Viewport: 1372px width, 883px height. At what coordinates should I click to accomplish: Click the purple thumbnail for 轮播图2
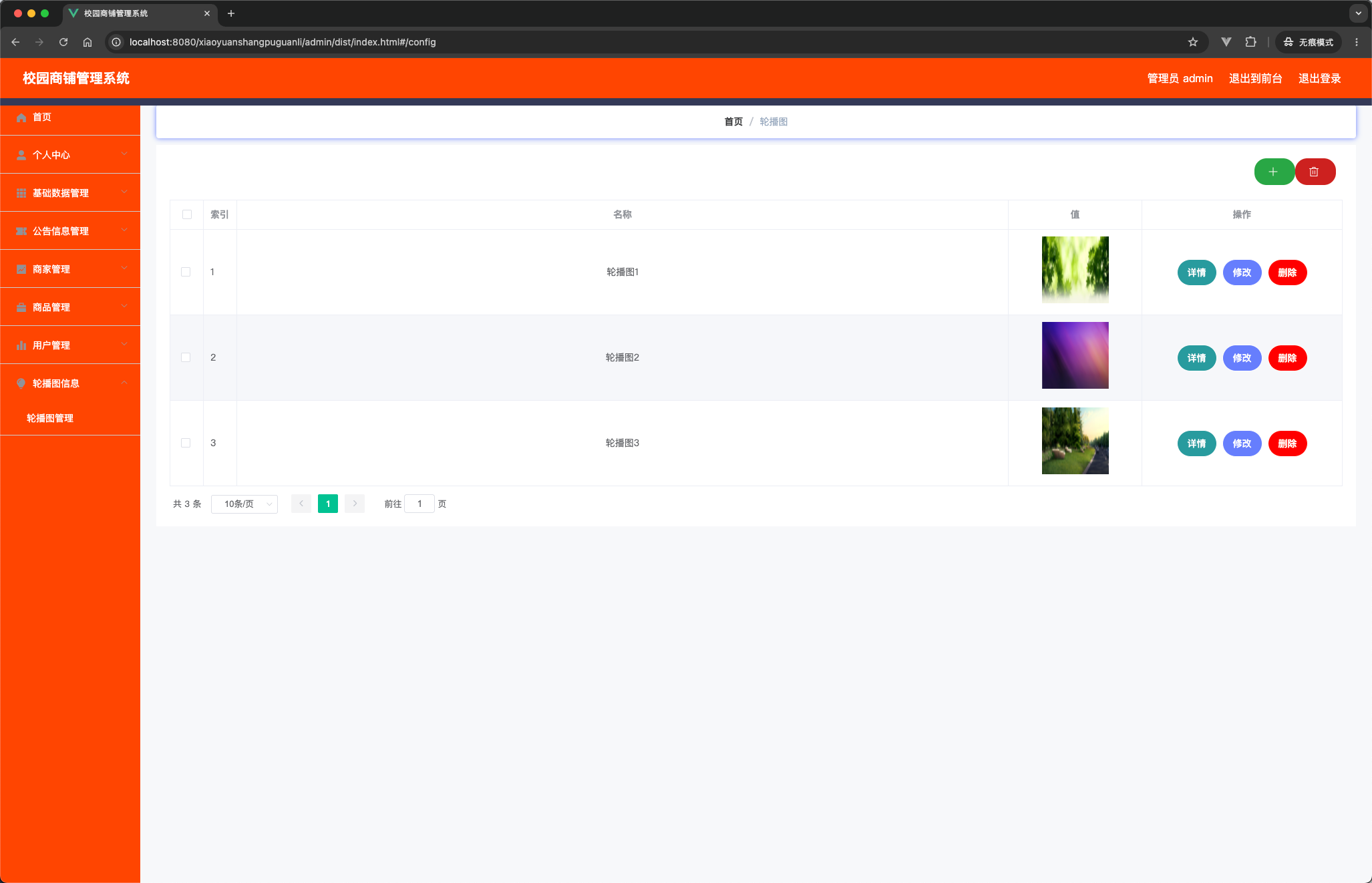point(1075,355)
